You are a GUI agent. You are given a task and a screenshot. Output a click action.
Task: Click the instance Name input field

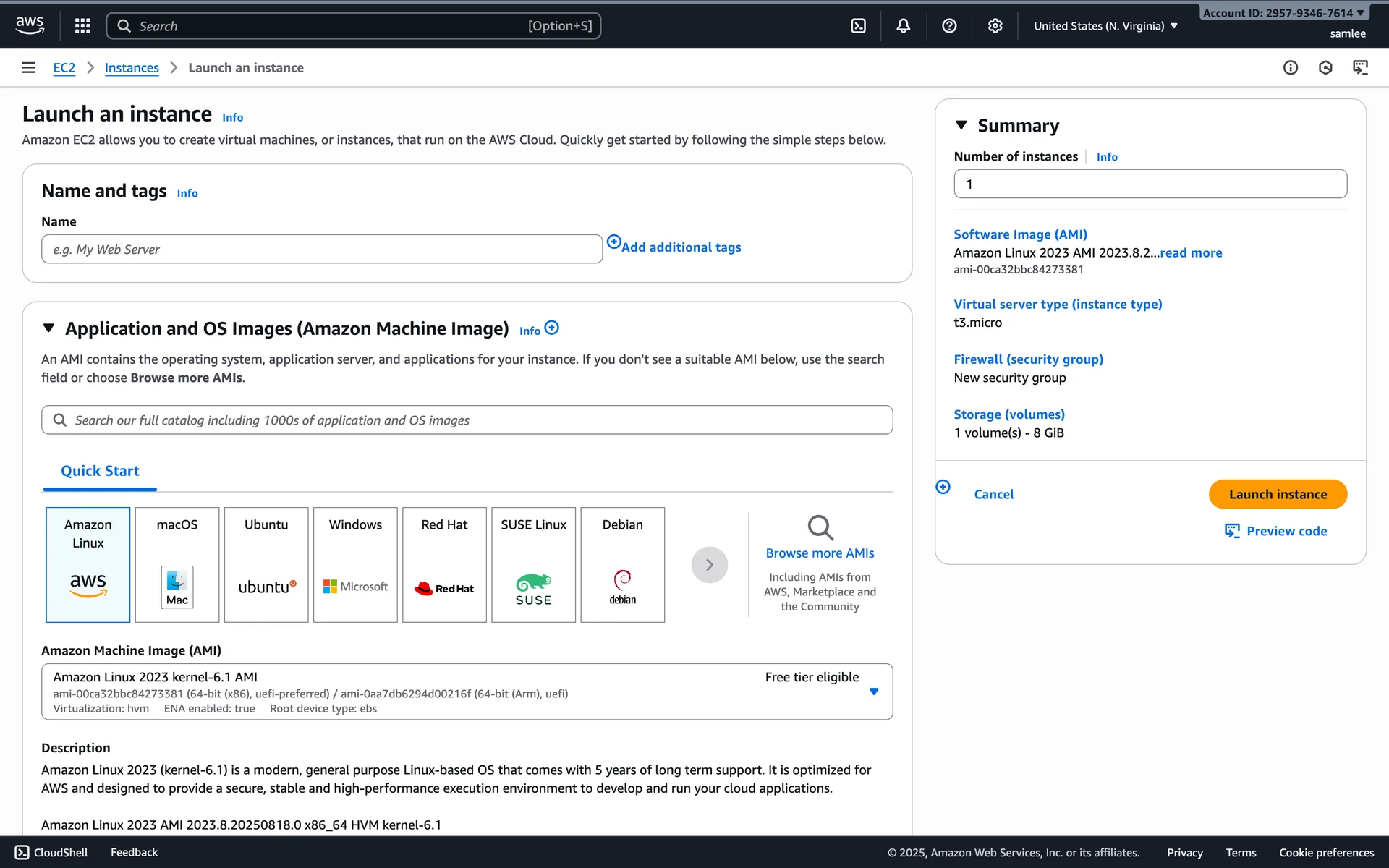322,249
